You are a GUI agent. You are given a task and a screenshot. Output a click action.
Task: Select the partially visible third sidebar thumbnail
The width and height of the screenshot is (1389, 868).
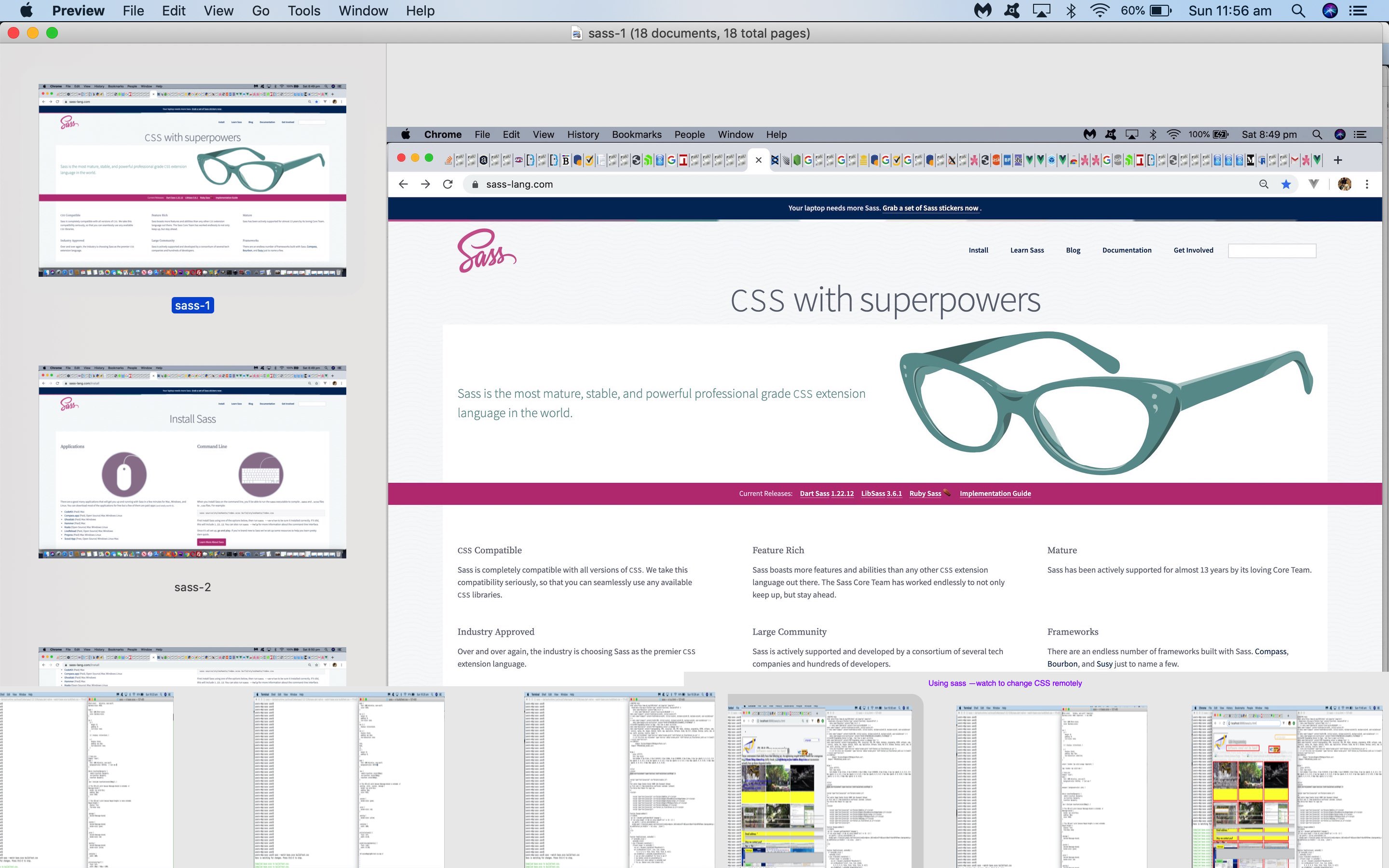[x=192, y=666]
